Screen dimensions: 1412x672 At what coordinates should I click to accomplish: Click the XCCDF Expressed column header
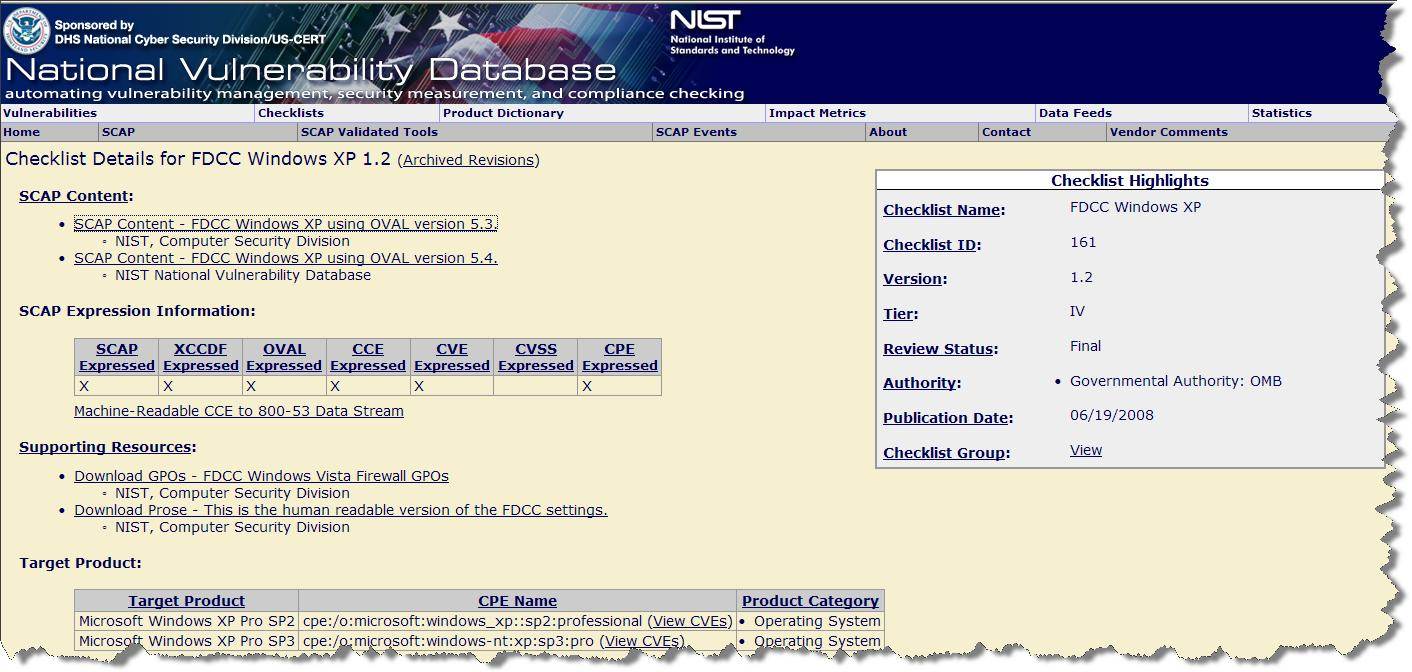point(201,357)
